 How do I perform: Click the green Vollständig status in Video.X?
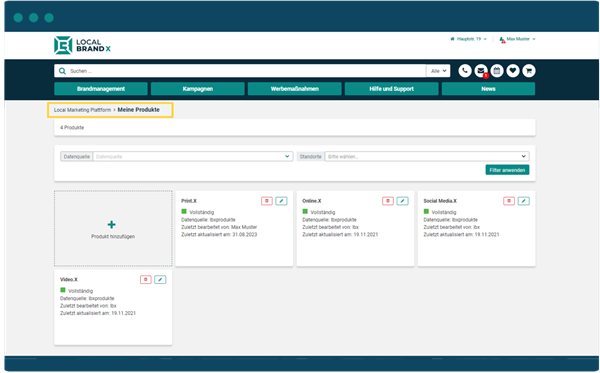pos(77,291)
